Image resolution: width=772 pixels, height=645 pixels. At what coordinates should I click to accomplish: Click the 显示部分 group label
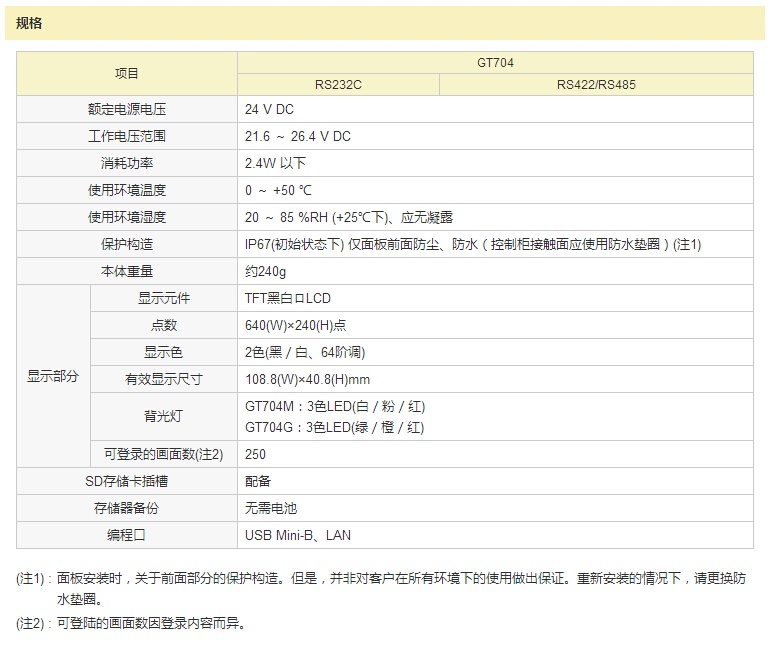[x=53, y=376]
